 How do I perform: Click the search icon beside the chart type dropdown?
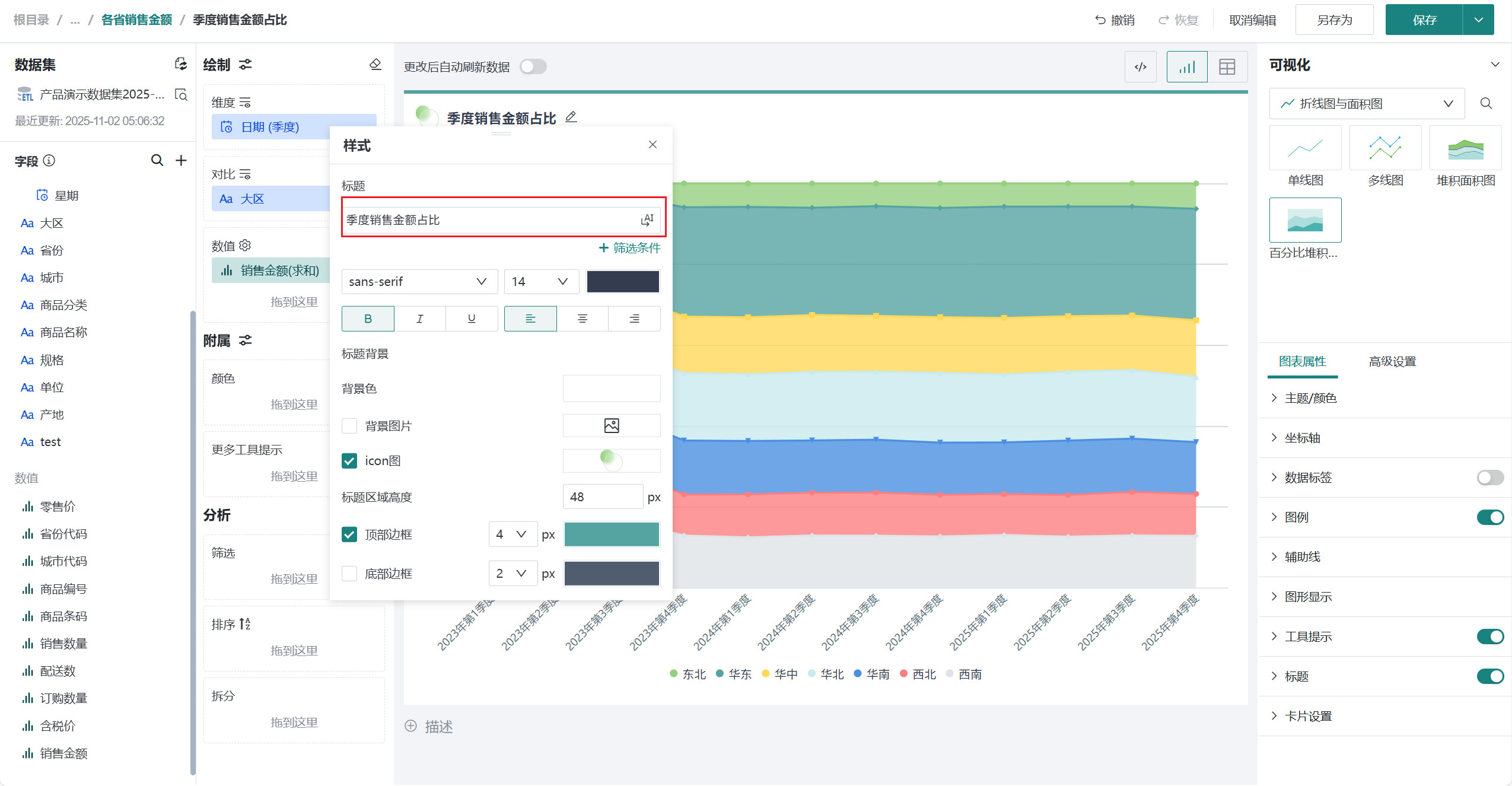(1485, 104)
